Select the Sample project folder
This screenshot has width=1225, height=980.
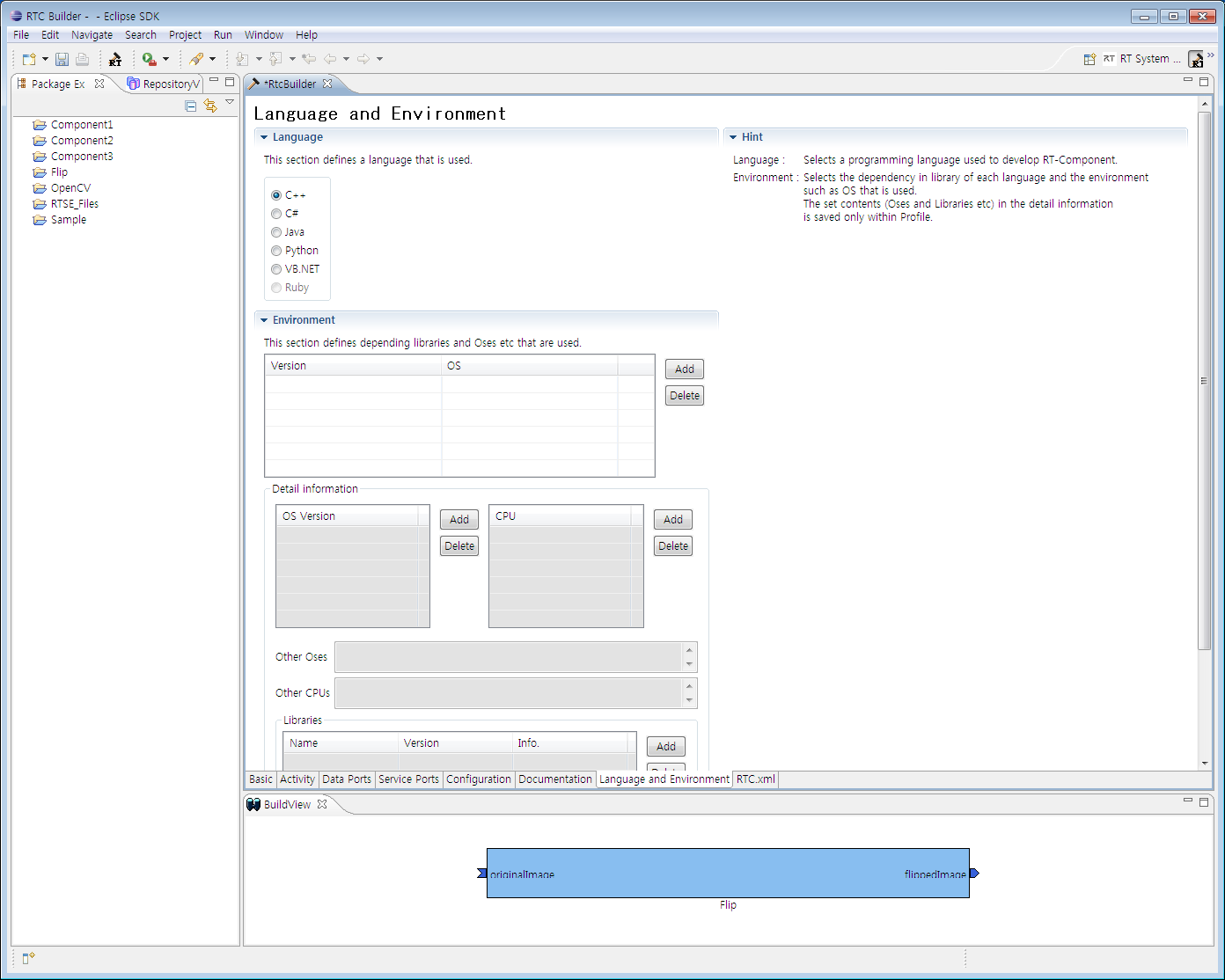tap(60, 220)
